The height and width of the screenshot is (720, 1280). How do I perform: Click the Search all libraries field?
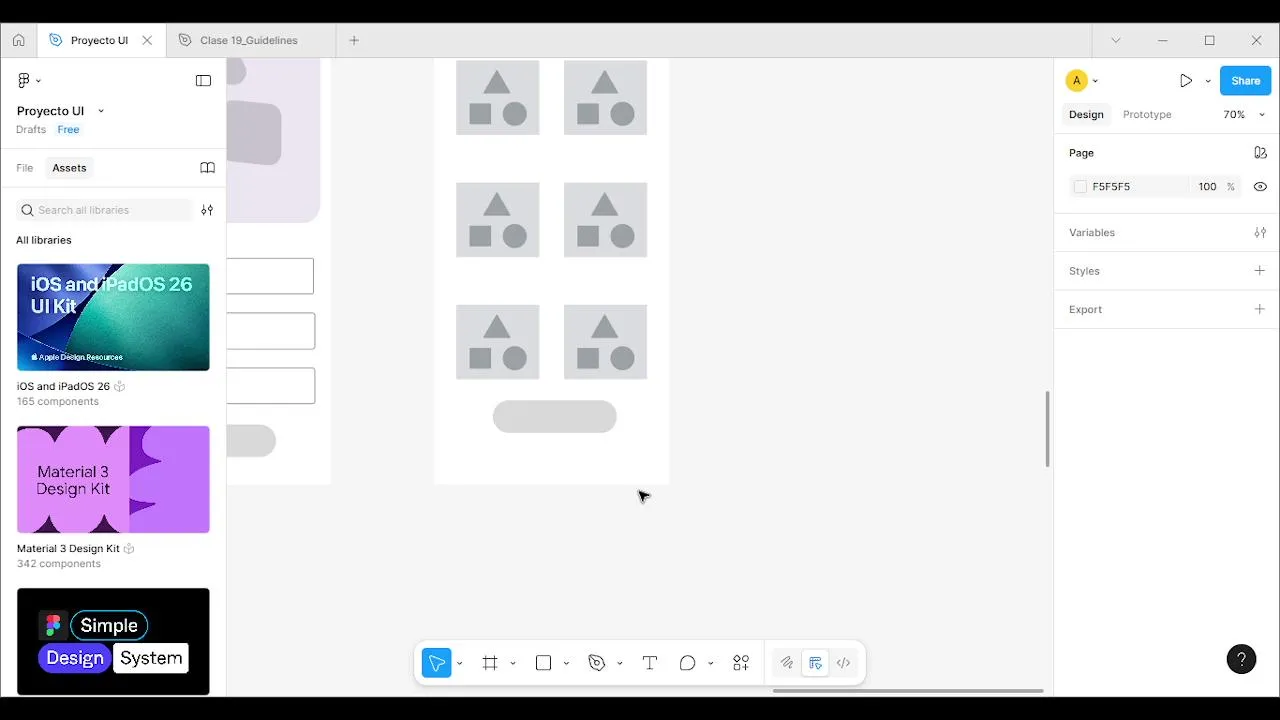[x=104, y=210]
